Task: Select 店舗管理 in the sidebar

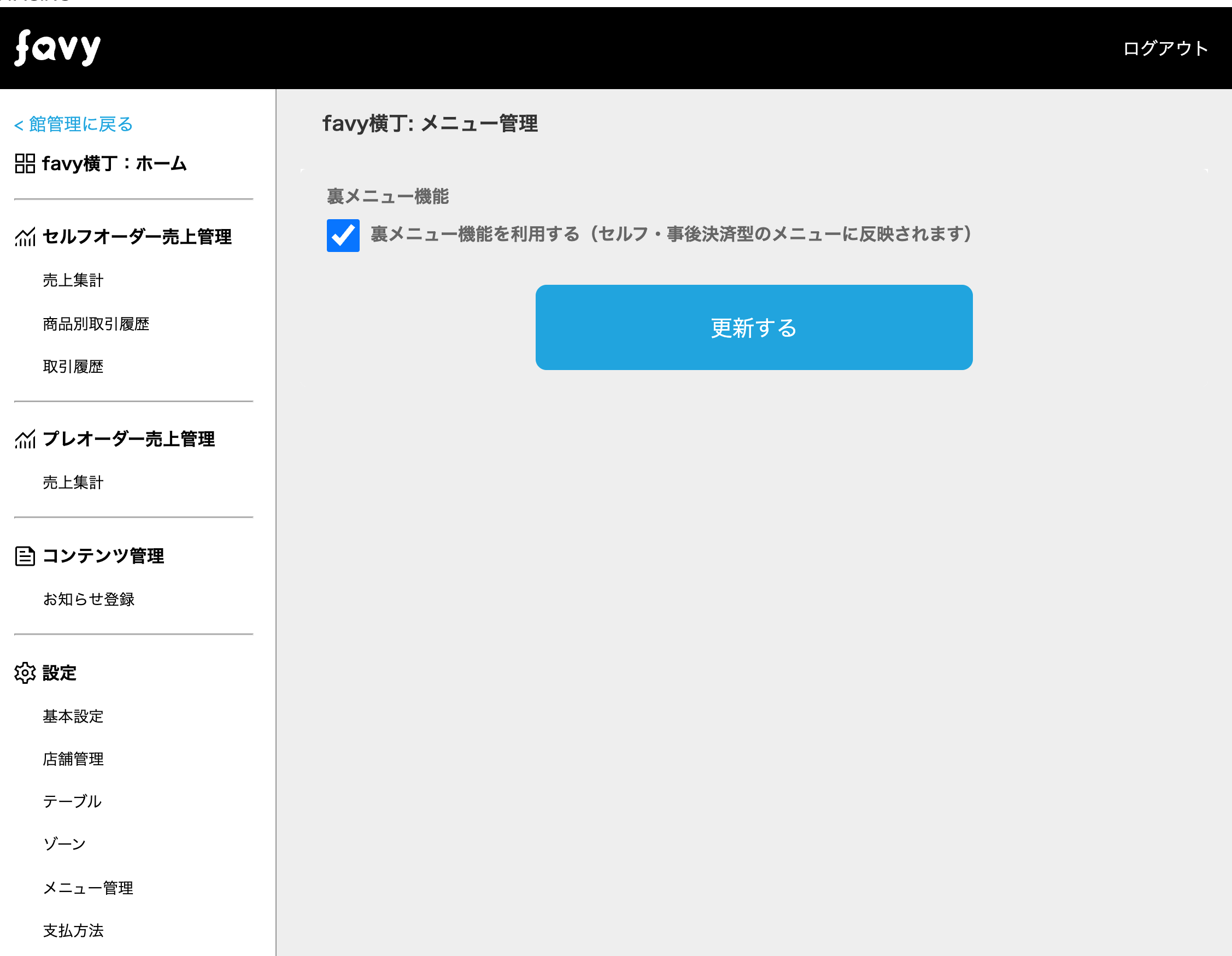Action: [x=73, y=759]
